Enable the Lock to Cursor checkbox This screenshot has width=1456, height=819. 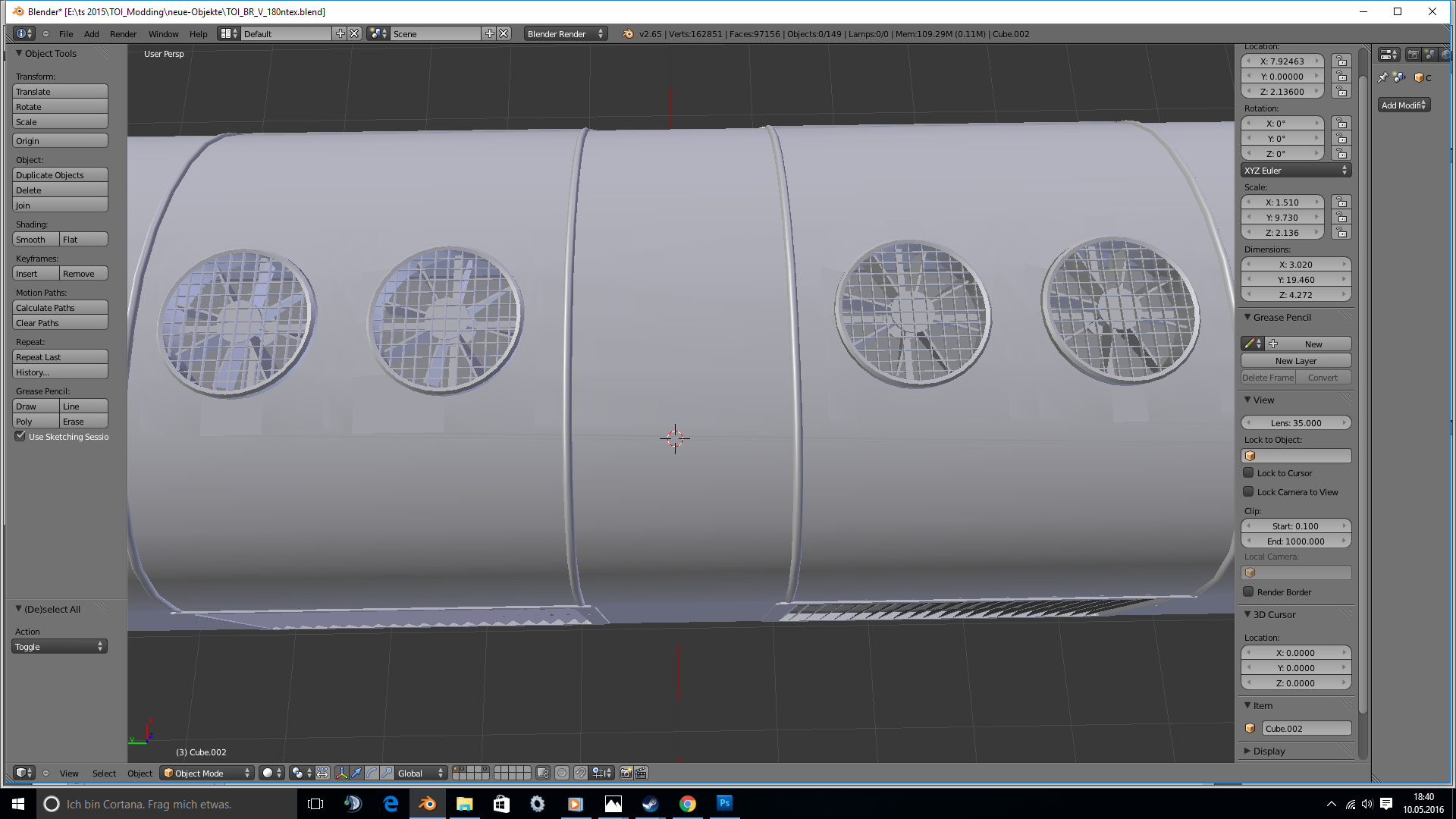[1248, 472]
